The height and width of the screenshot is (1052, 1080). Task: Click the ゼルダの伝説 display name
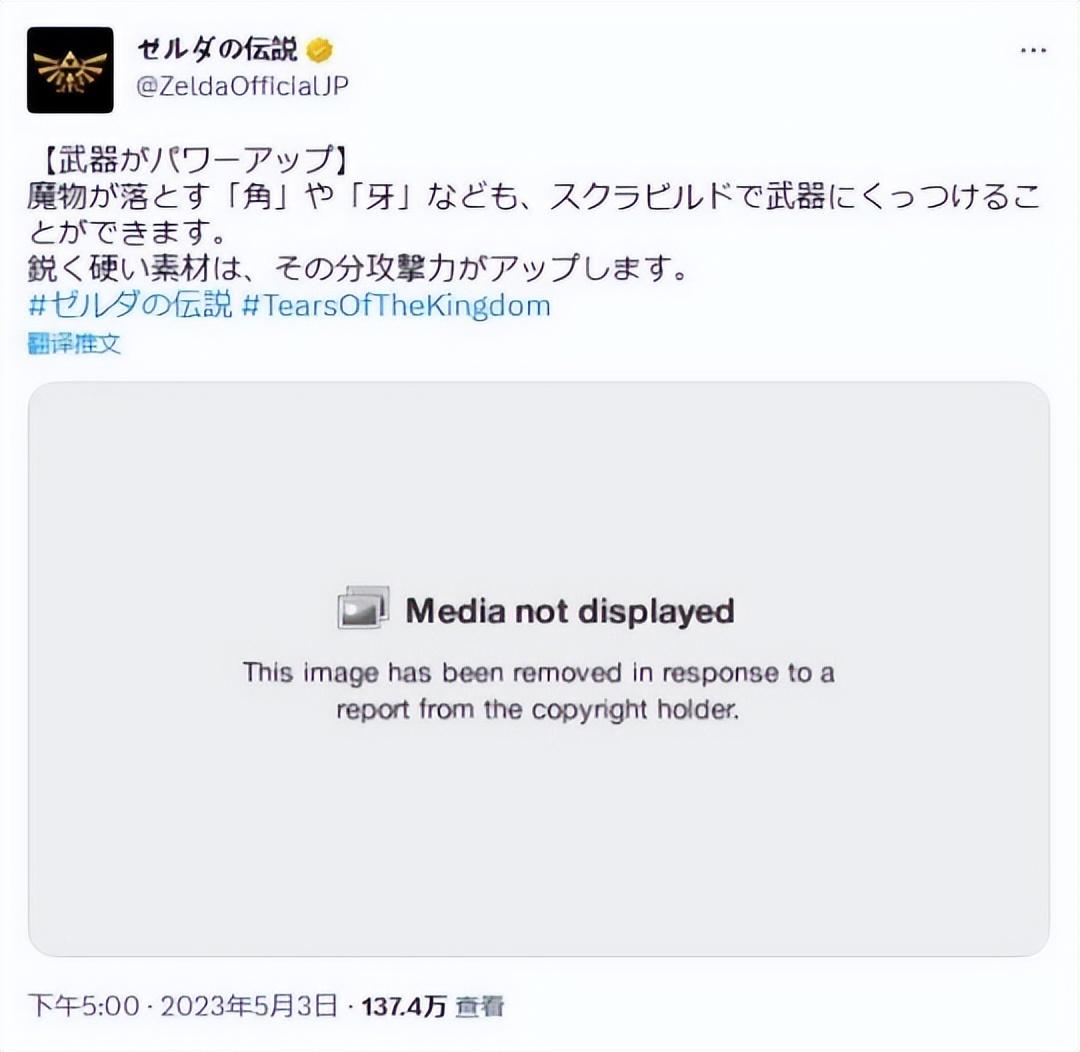pyautogui.click(x=218, y=50)
